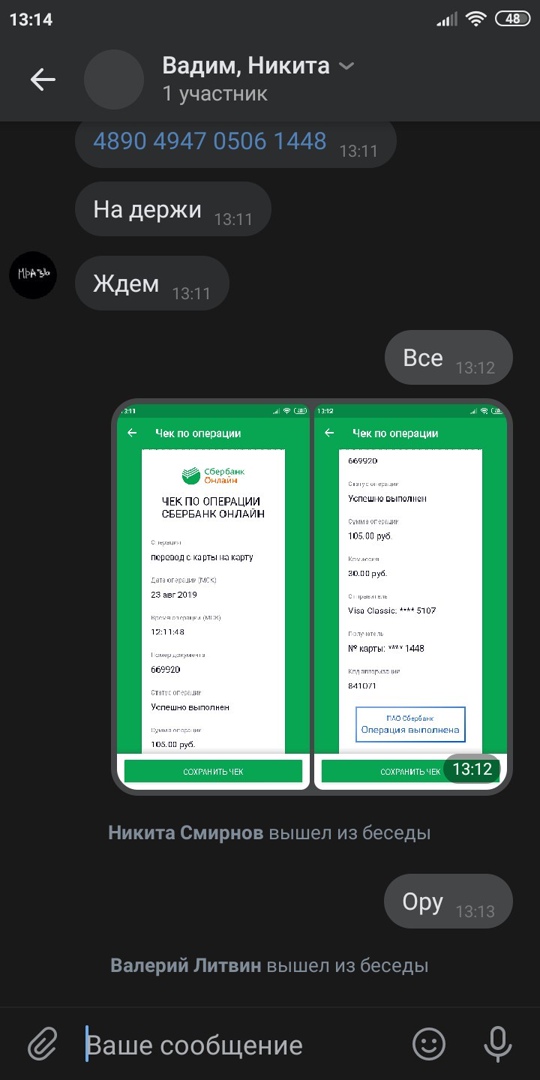Select the 'Ору' outgoing message bubble
Viewport: 540px width, 1080px height.
pos(448,902)
